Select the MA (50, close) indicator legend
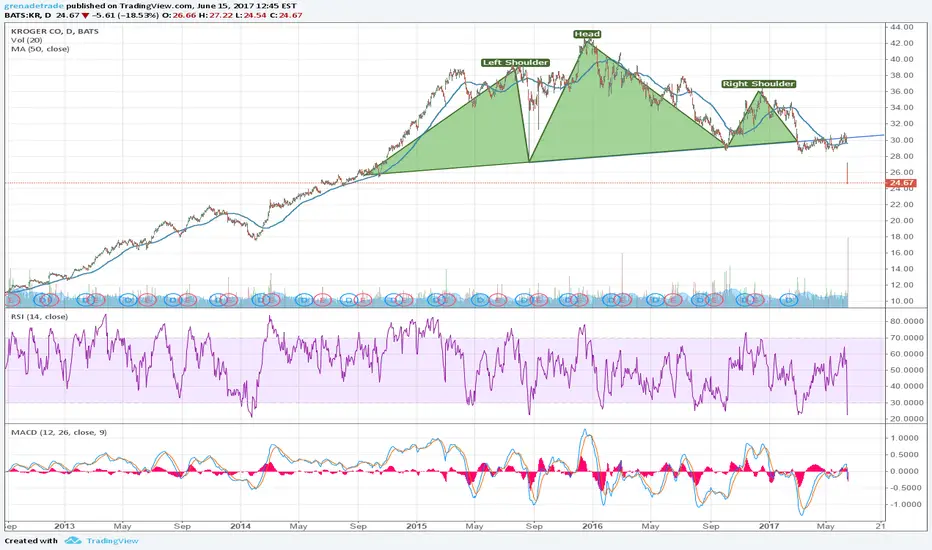 pyautogui.click(x=40, y=49)
